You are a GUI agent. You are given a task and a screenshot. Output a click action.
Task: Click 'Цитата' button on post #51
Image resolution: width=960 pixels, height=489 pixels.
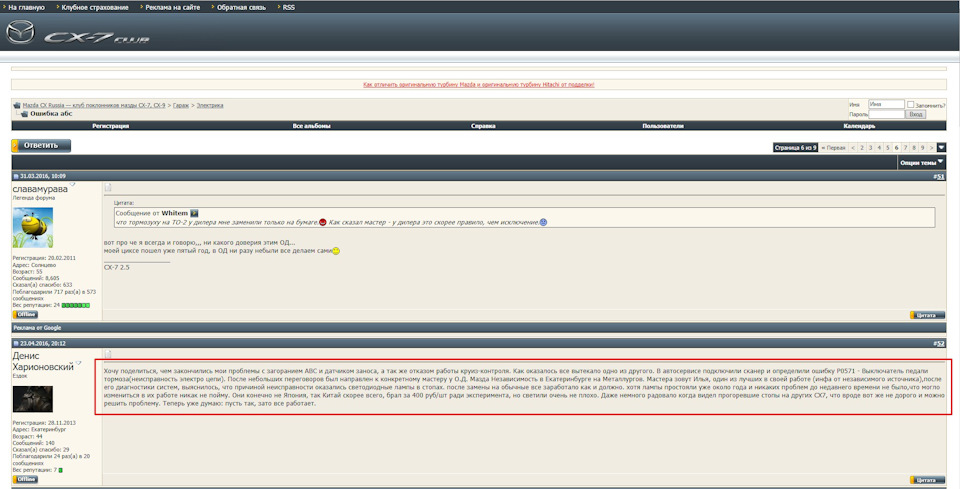coord(926,315)
